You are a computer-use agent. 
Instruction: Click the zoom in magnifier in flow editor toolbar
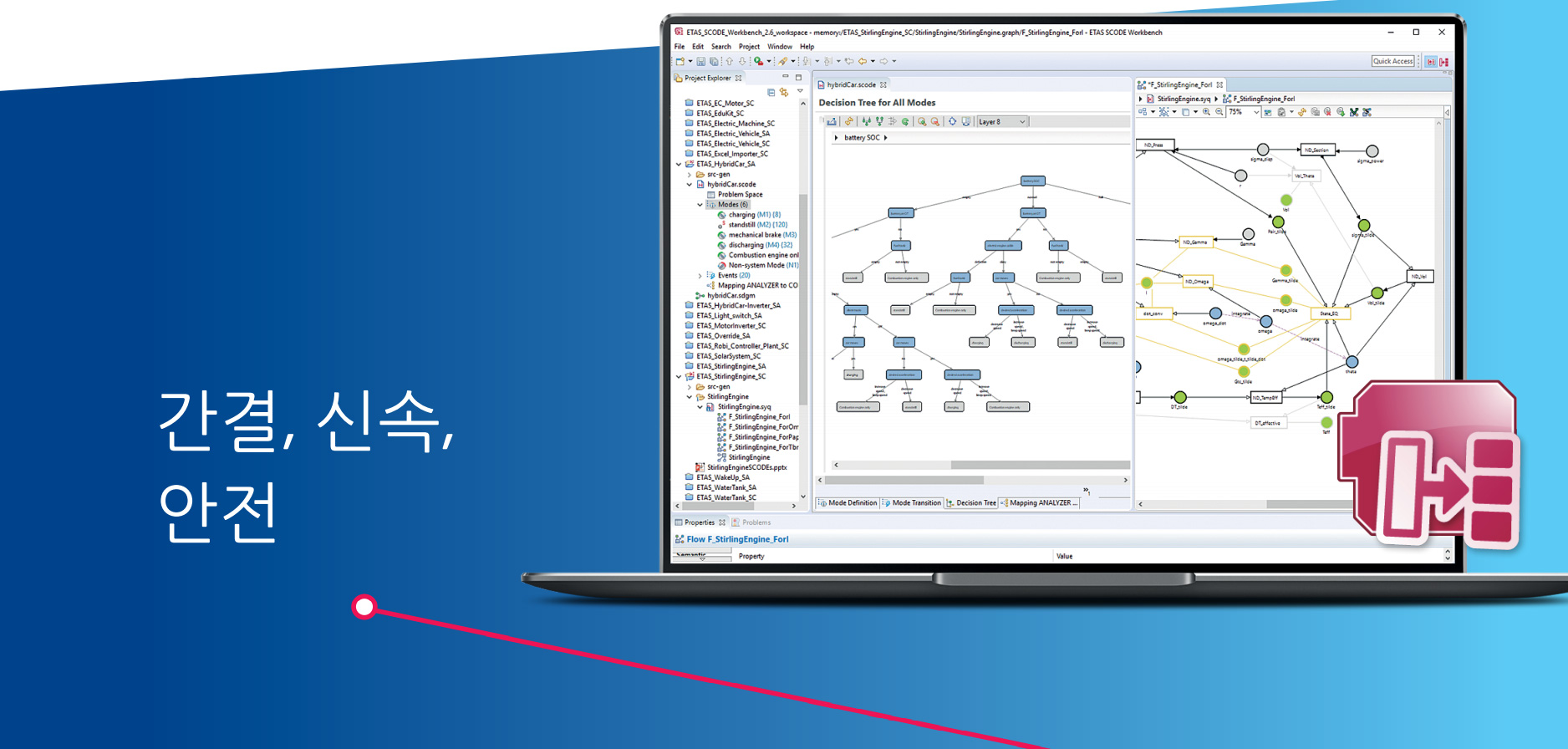[1206, 111]
